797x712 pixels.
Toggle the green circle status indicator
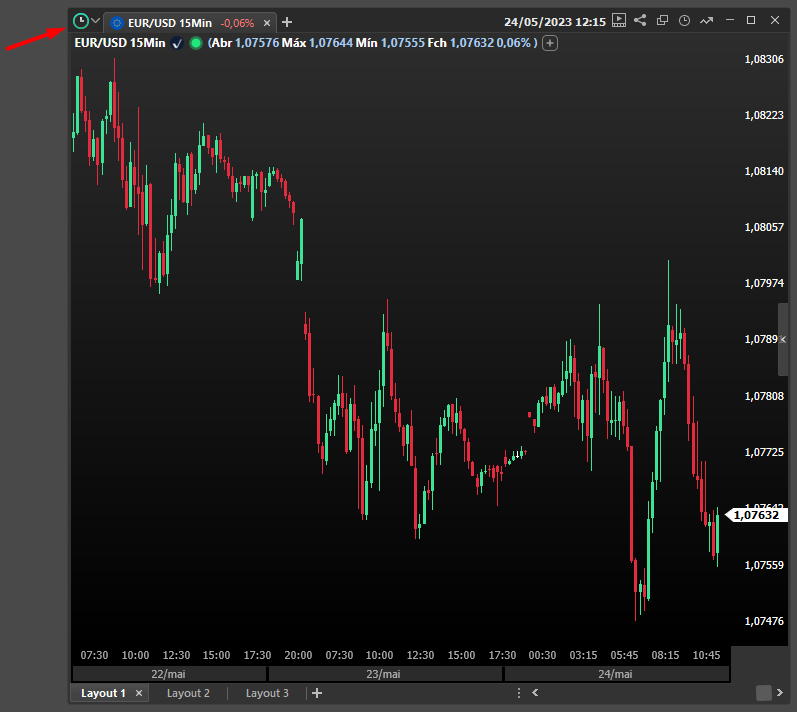pyautogui.click(x=195, y=43)
